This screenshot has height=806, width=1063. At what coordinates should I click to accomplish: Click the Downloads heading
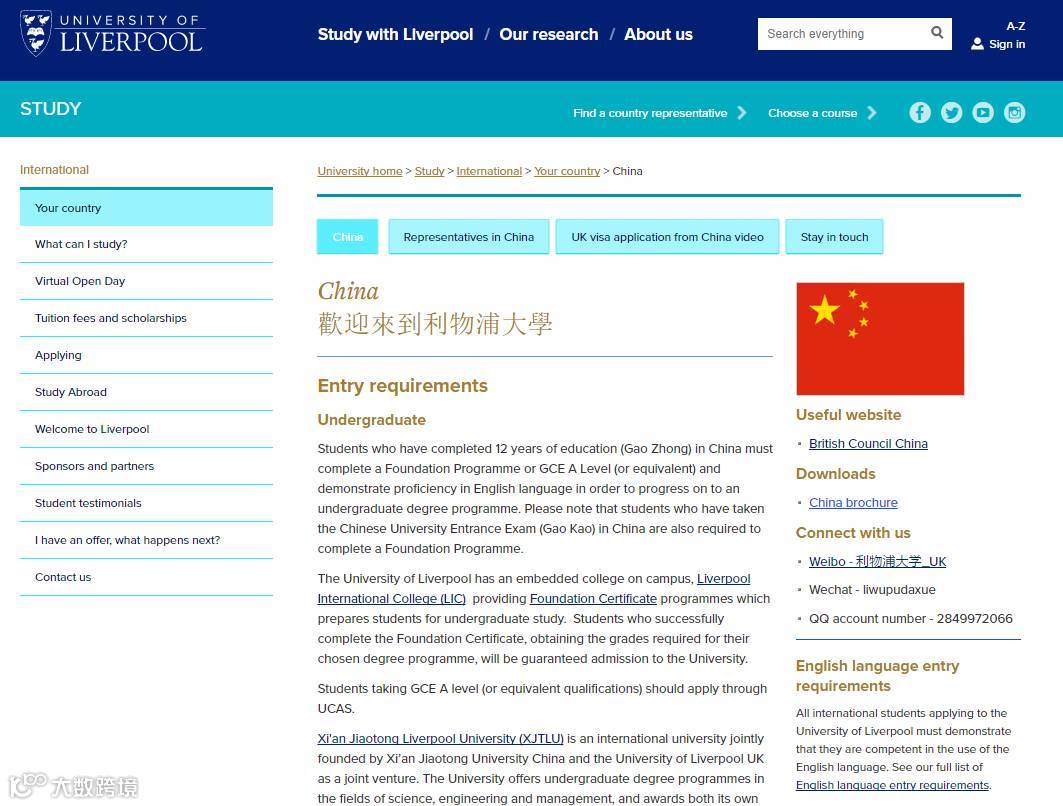(x=835, y=474)
